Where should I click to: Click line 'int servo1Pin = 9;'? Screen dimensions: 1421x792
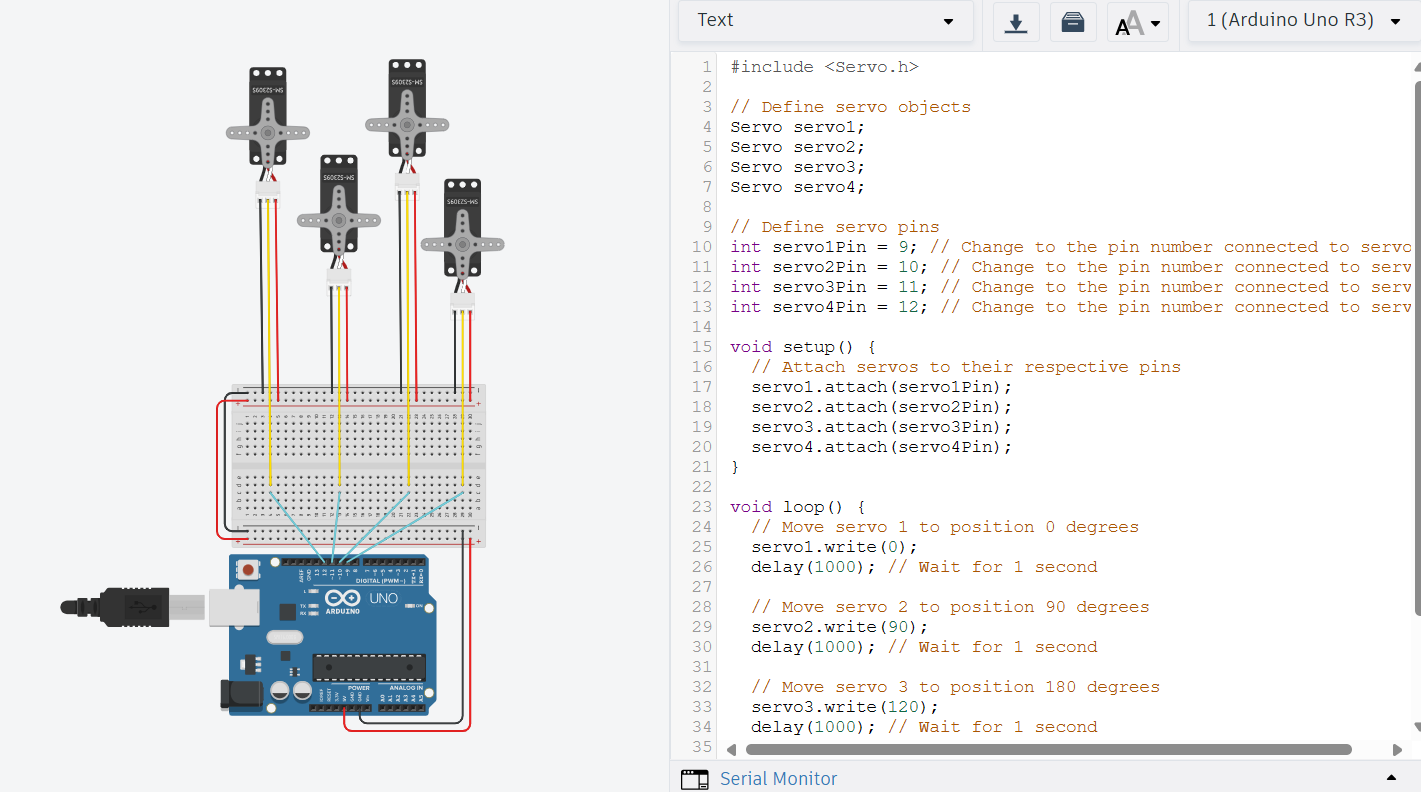pyautogui.click(x=823, y=247)
